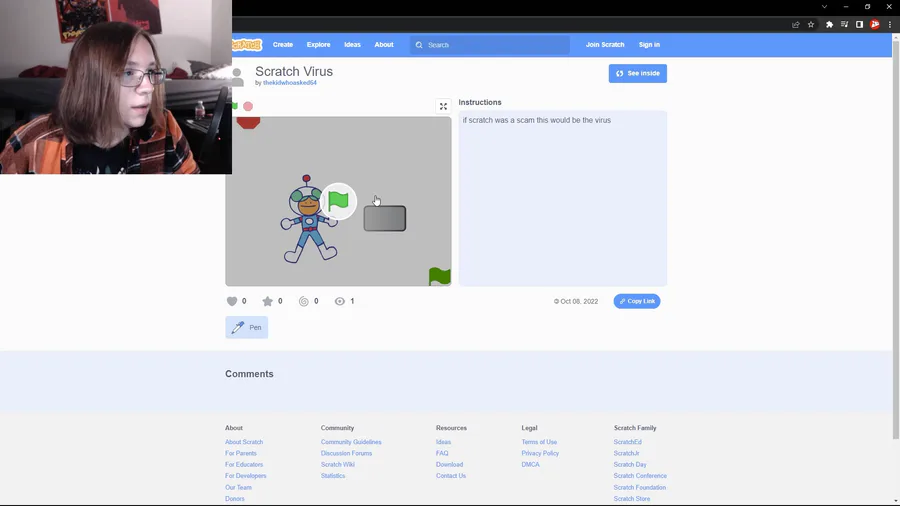Click the remix swirl icon
This screenshot has height=506, width=900.
pyautogui.click(x=304, y=301)
